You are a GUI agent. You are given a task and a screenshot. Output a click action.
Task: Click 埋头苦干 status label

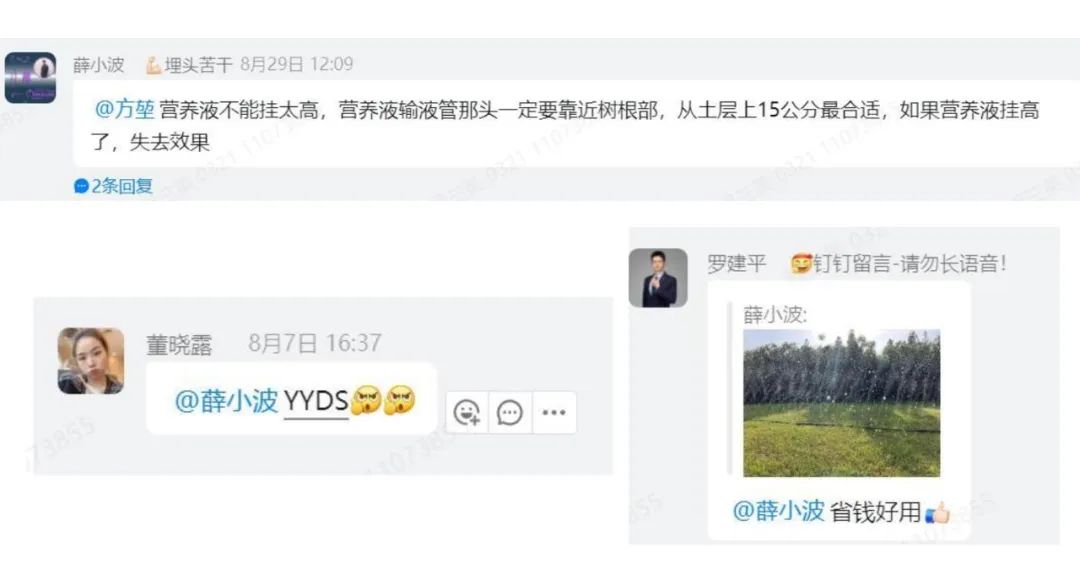coord(198,65)
